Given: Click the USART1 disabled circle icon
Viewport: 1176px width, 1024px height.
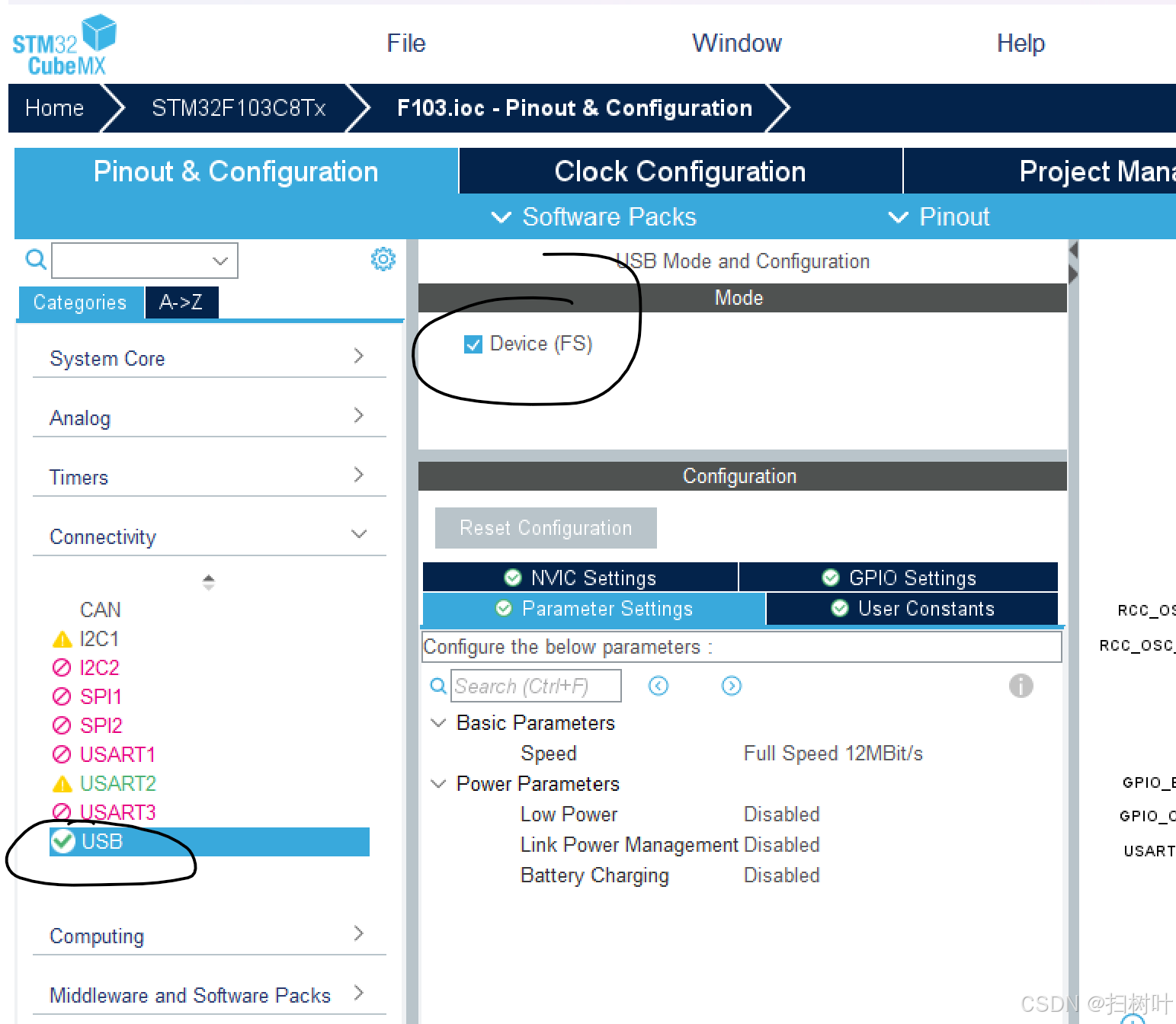Looking at the screenshot, I should 62,755.
